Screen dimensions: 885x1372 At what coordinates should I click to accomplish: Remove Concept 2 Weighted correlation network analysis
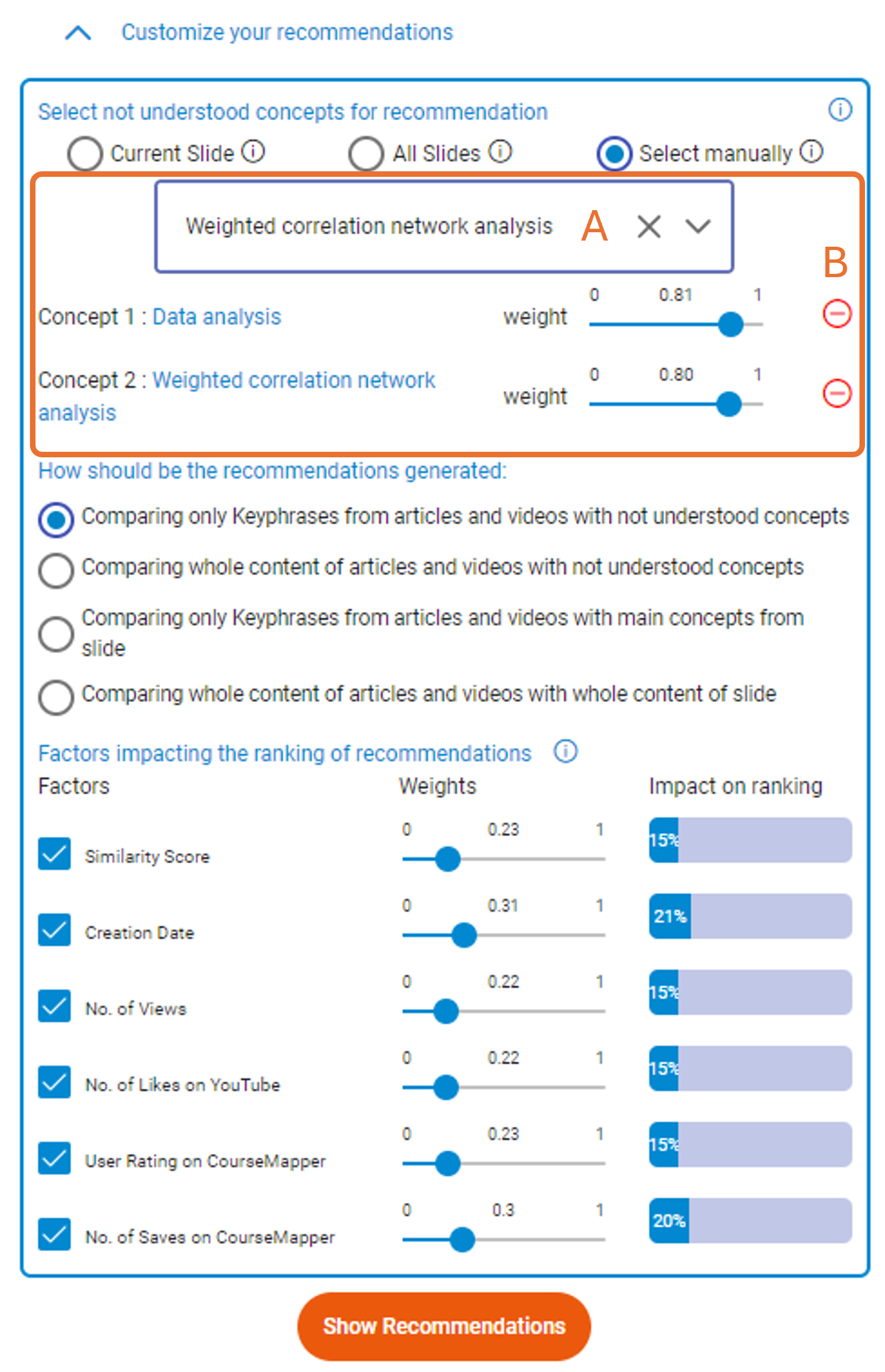pos(837,394)
